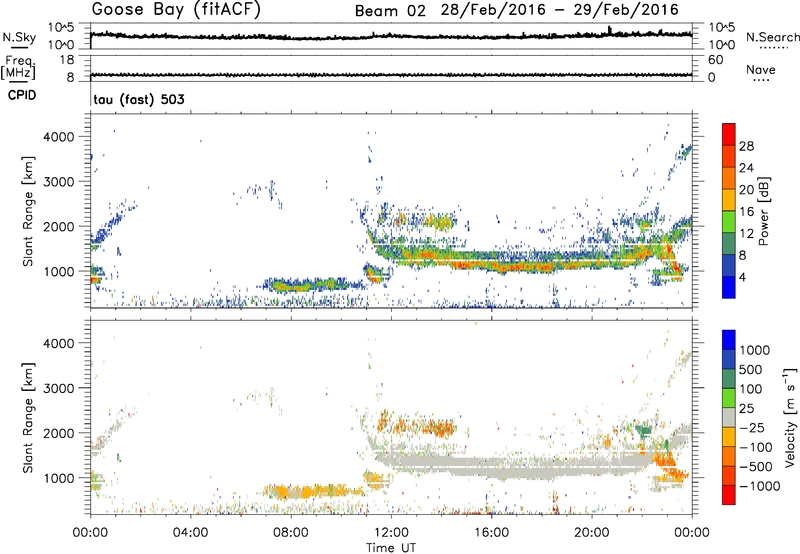Screen dimensions: 800x554
Task: Select the "tau (fast) 503" mode text
Action: point(139,99)
